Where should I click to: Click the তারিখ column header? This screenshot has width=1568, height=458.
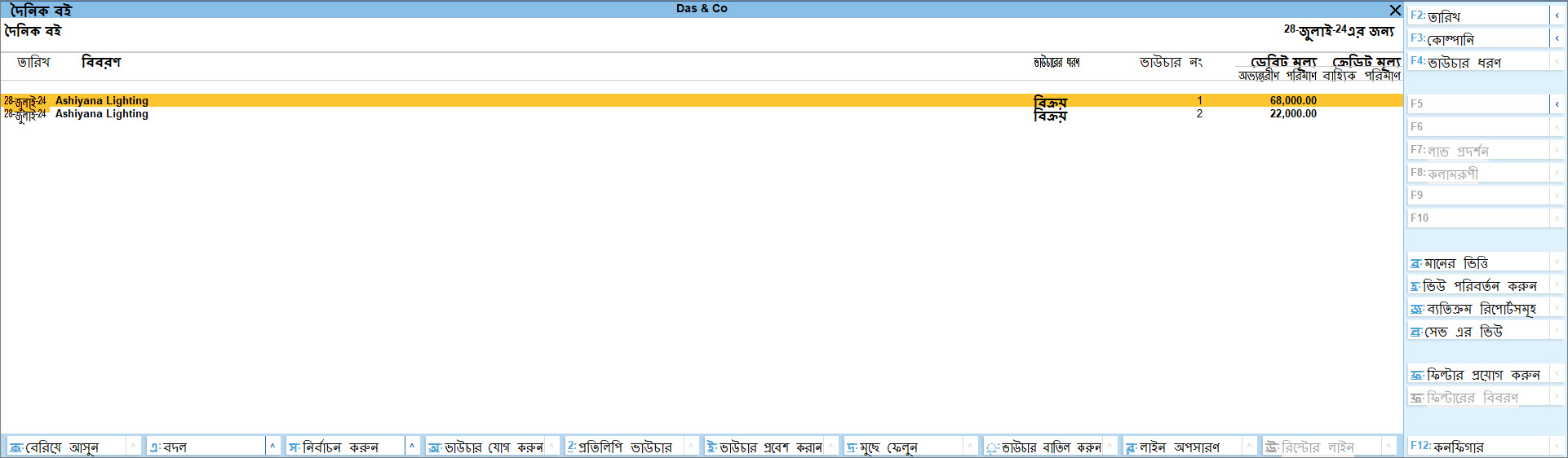pyautogui.click(x=33, y=62)
